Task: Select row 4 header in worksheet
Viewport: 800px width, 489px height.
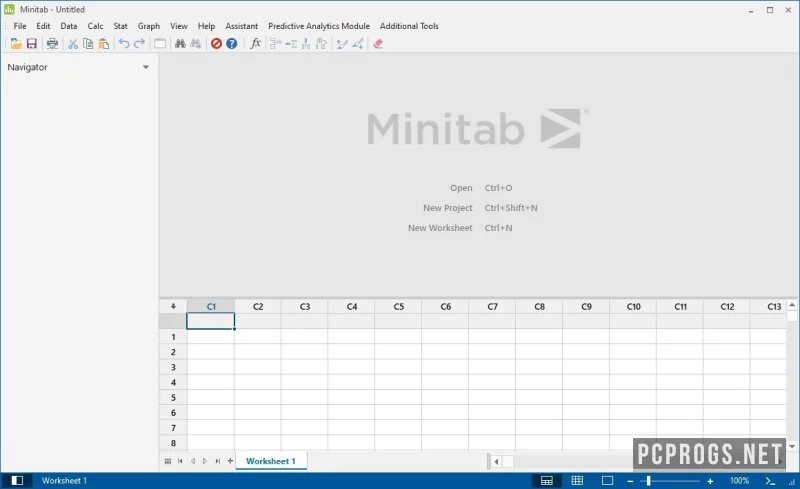Action: [x=173, y=382]
